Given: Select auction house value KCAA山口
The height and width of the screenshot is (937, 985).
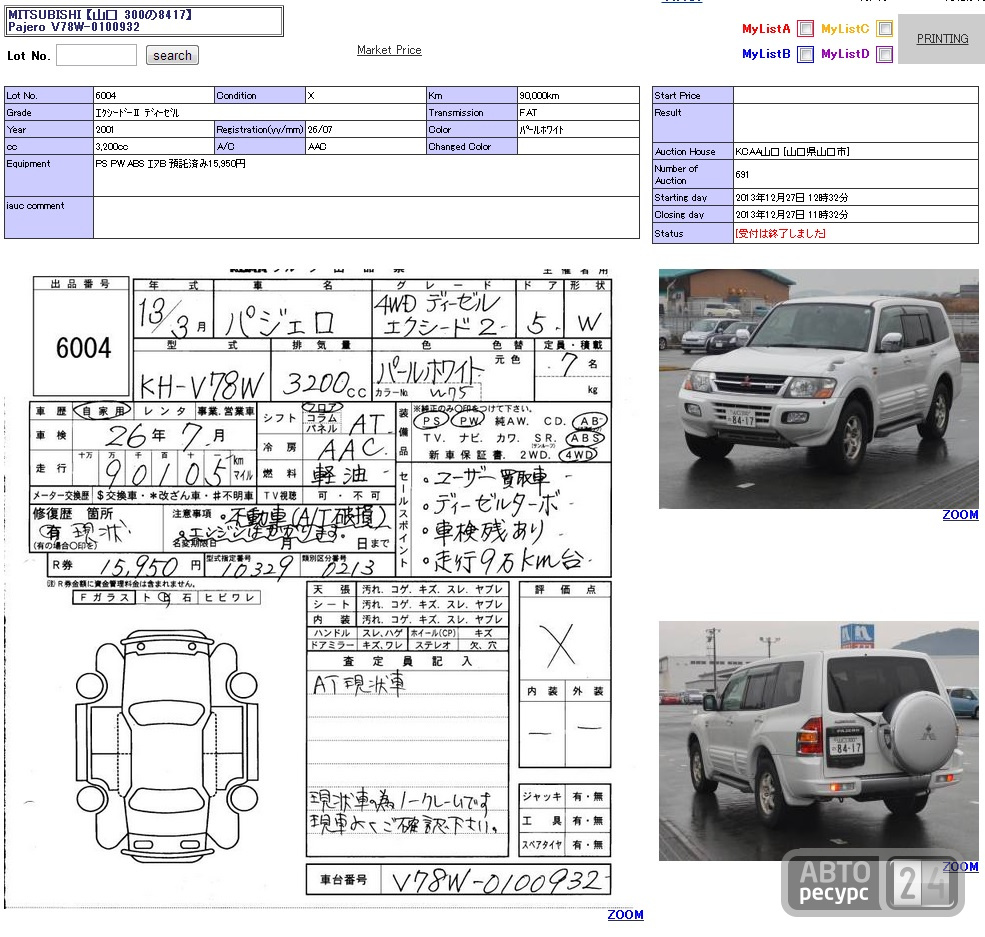Looking at the screenshot, I should tap(758, 151).
